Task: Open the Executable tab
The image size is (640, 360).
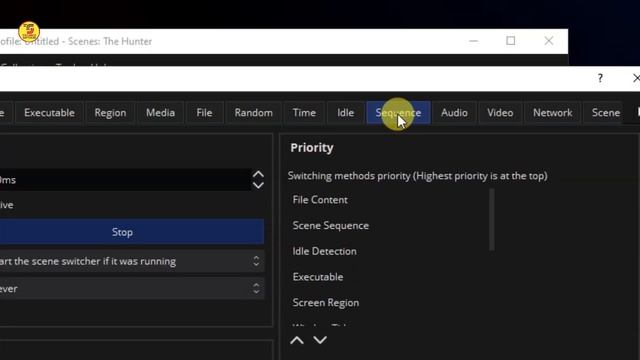Action: pyautogui.click(x=49, y=113)
